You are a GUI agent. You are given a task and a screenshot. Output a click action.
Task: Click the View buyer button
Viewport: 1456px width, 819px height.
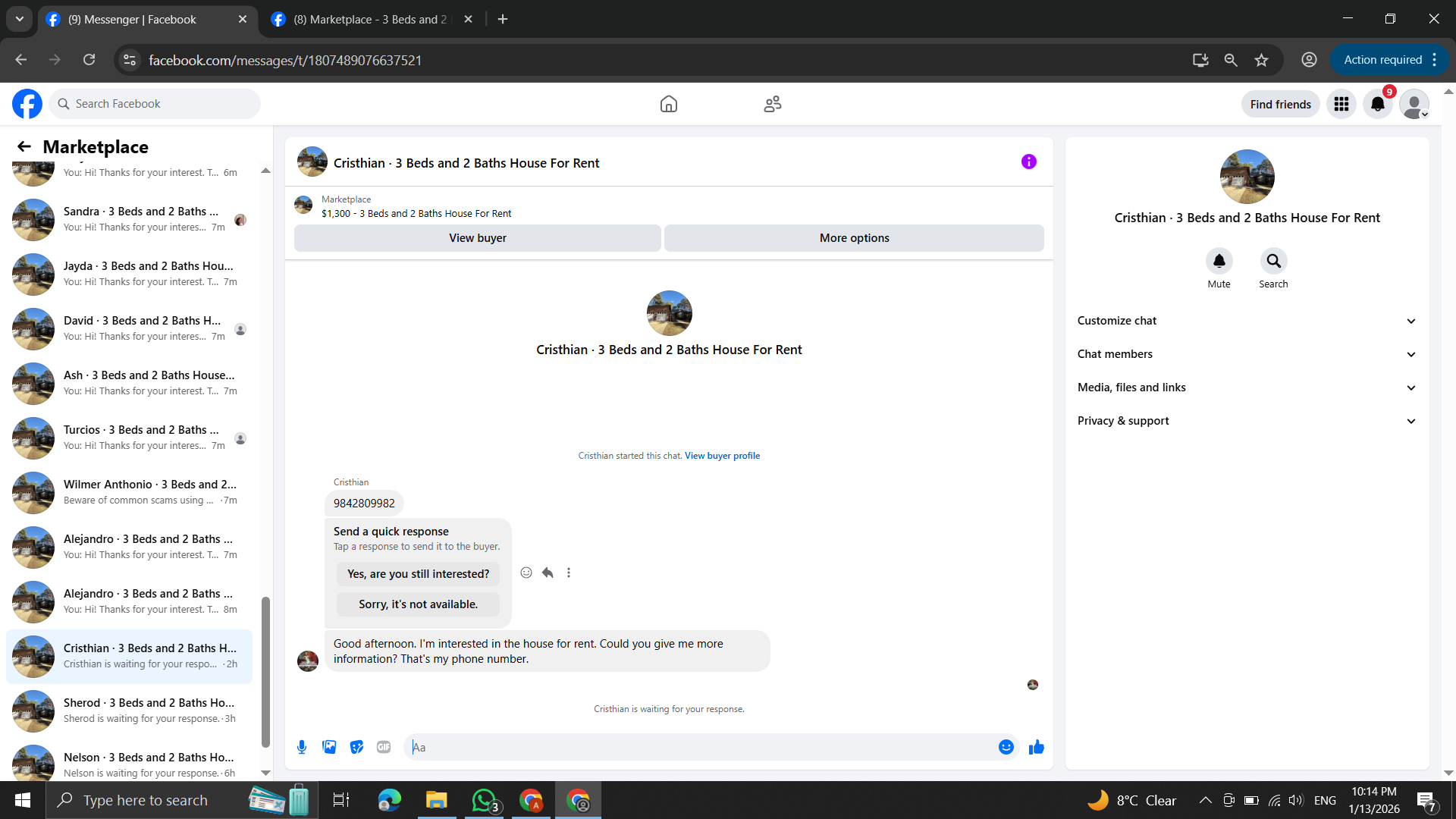(477, 238)
